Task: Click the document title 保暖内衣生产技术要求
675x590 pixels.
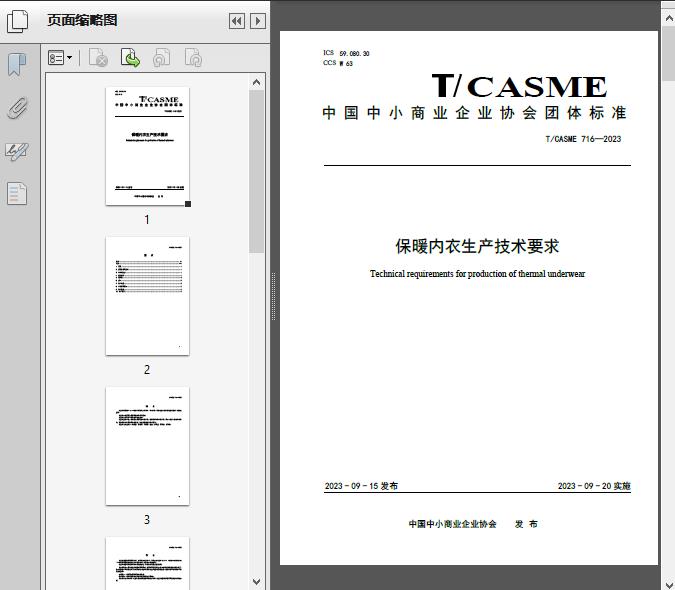Action: [477, 246]
